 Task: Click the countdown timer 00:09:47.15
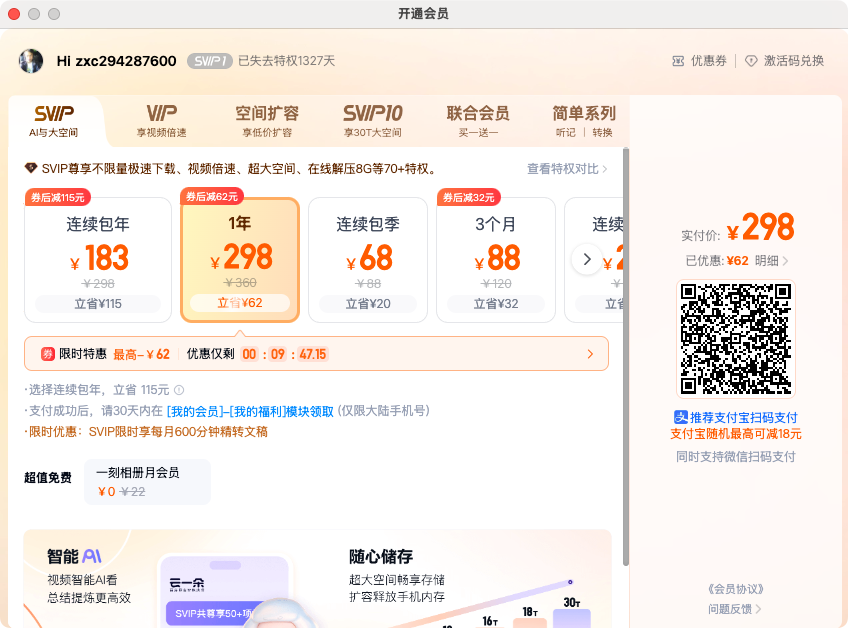point(284,354)
